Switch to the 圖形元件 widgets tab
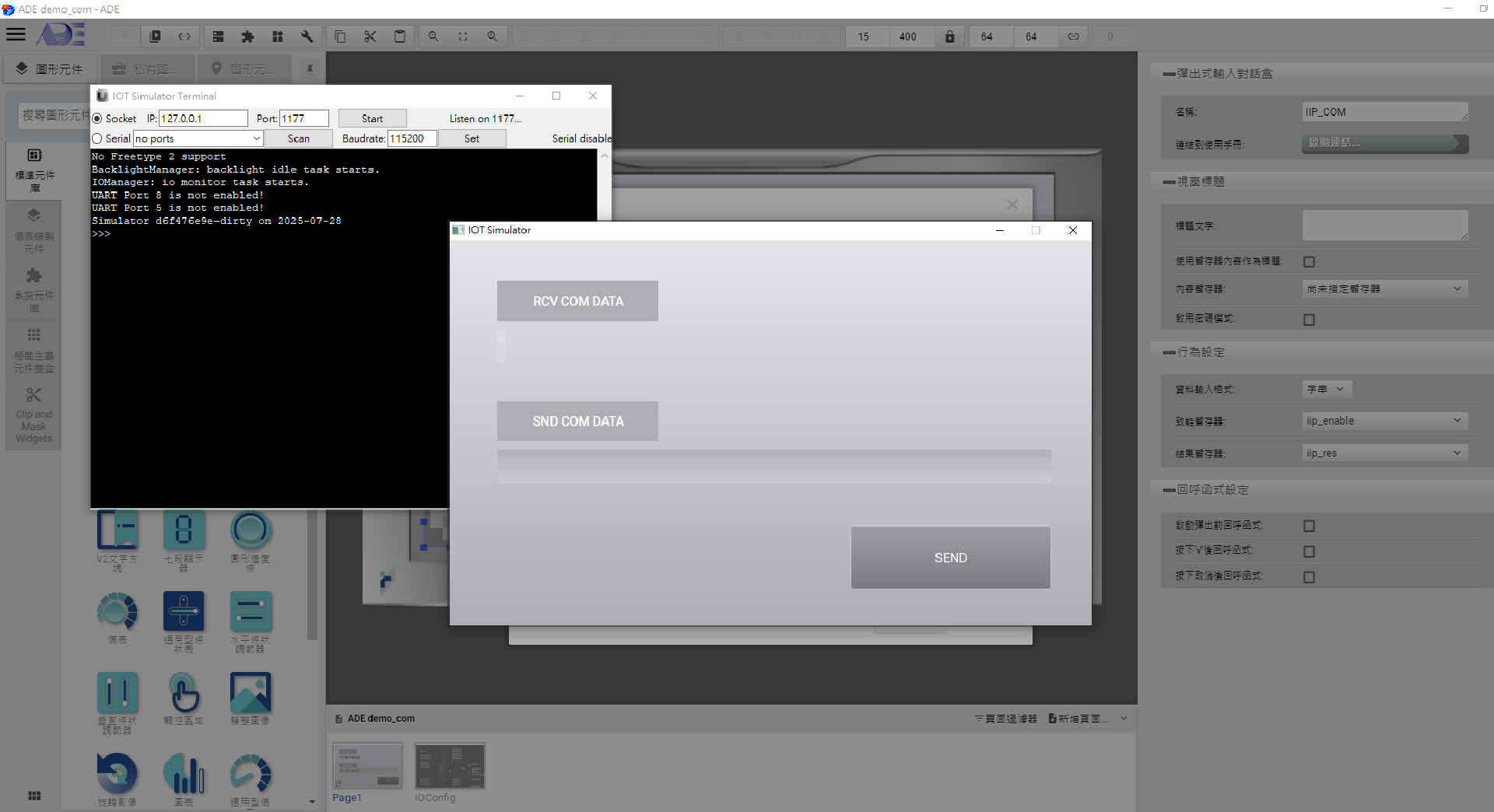 point(50,69)
